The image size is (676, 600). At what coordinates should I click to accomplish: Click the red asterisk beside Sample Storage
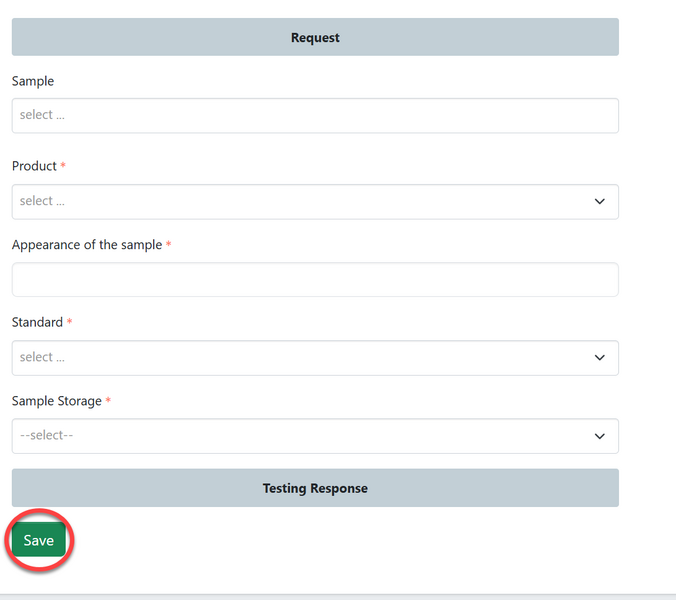pyautogui.click(x=108, y=401)
